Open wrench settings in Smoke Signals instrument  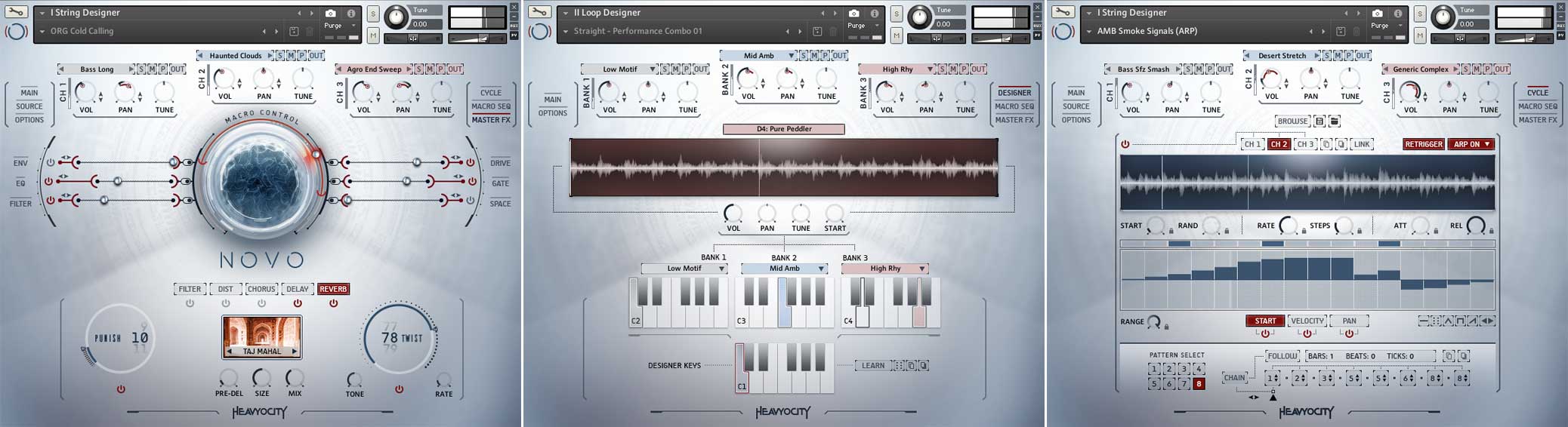coord(1063,13)
